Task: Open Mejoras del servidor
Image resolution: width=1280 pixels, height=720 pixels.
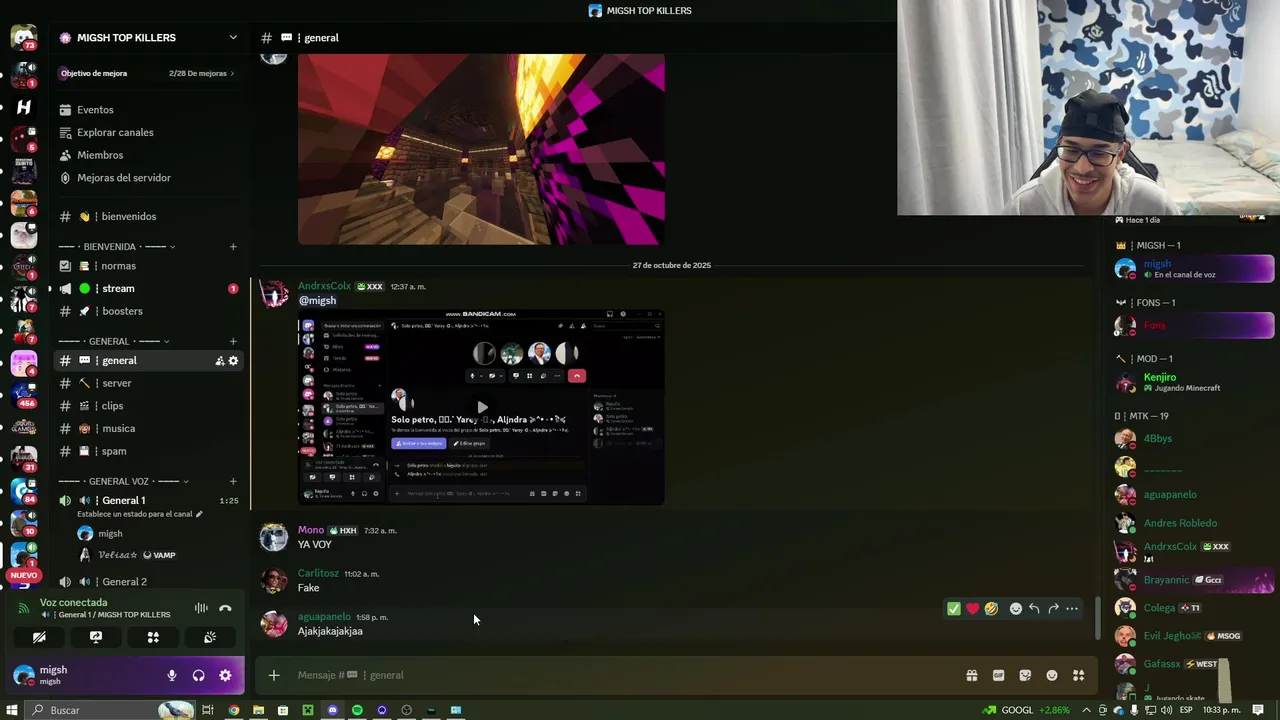Action: [x=148, y=178]
